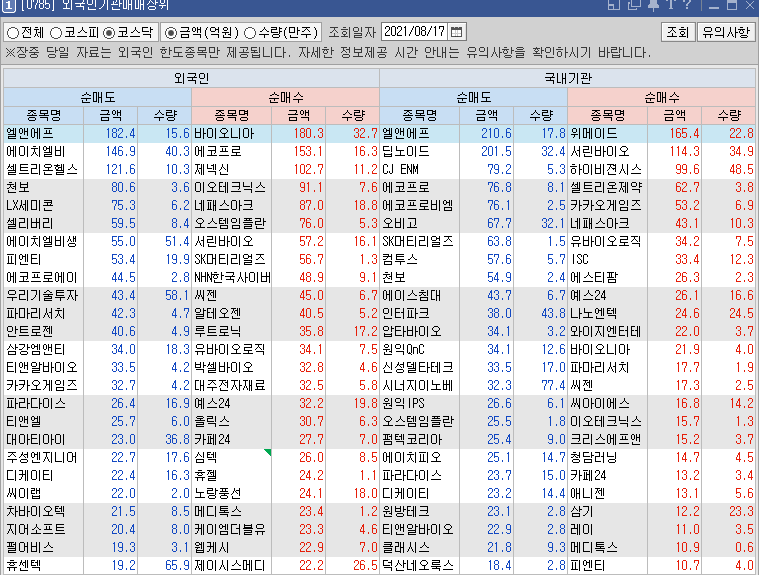
Task: Select 펄어비스 stock
Action: click(x=30, y=547)
